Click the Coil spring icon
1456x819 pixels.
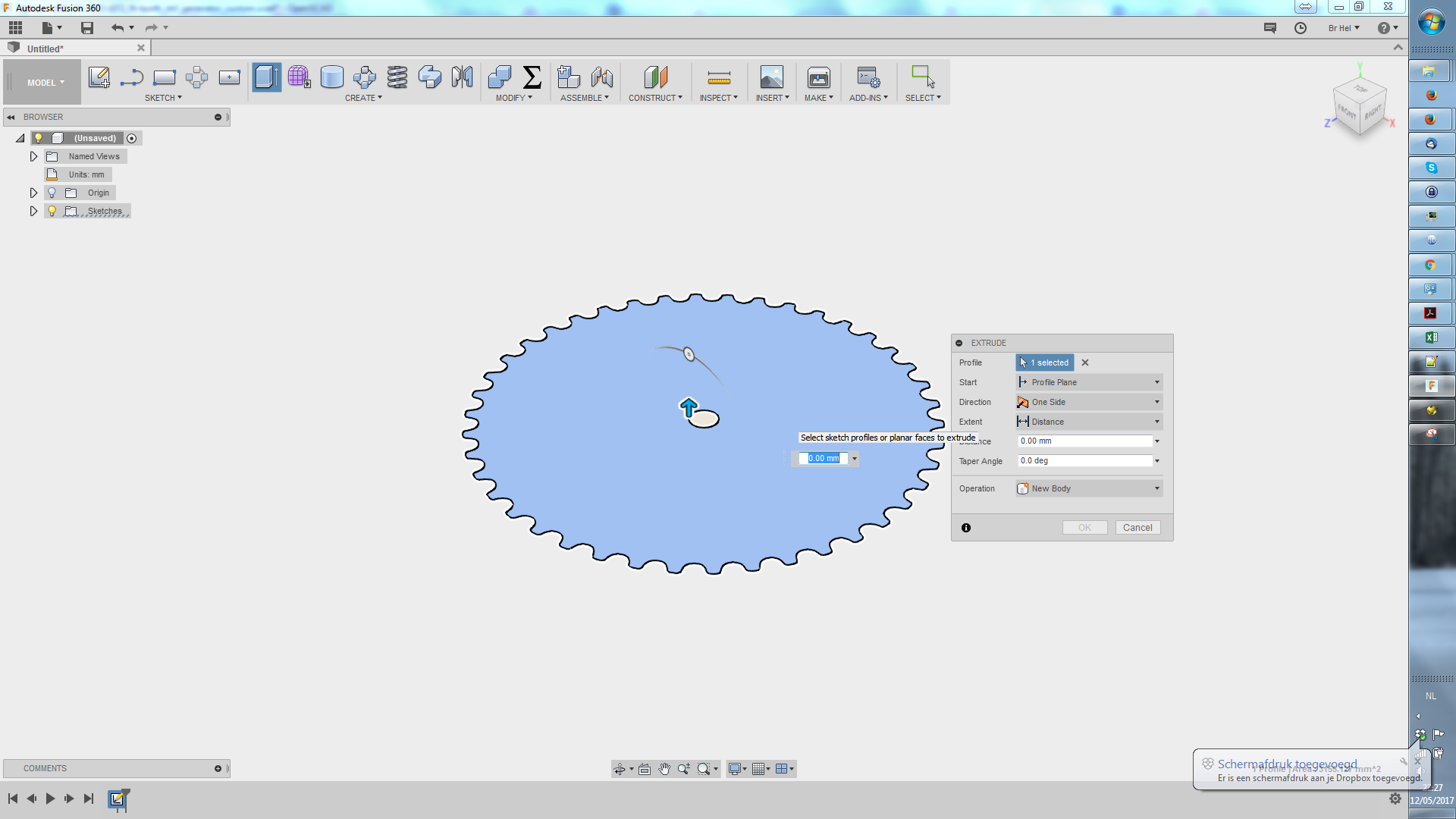tap(397, 77)
